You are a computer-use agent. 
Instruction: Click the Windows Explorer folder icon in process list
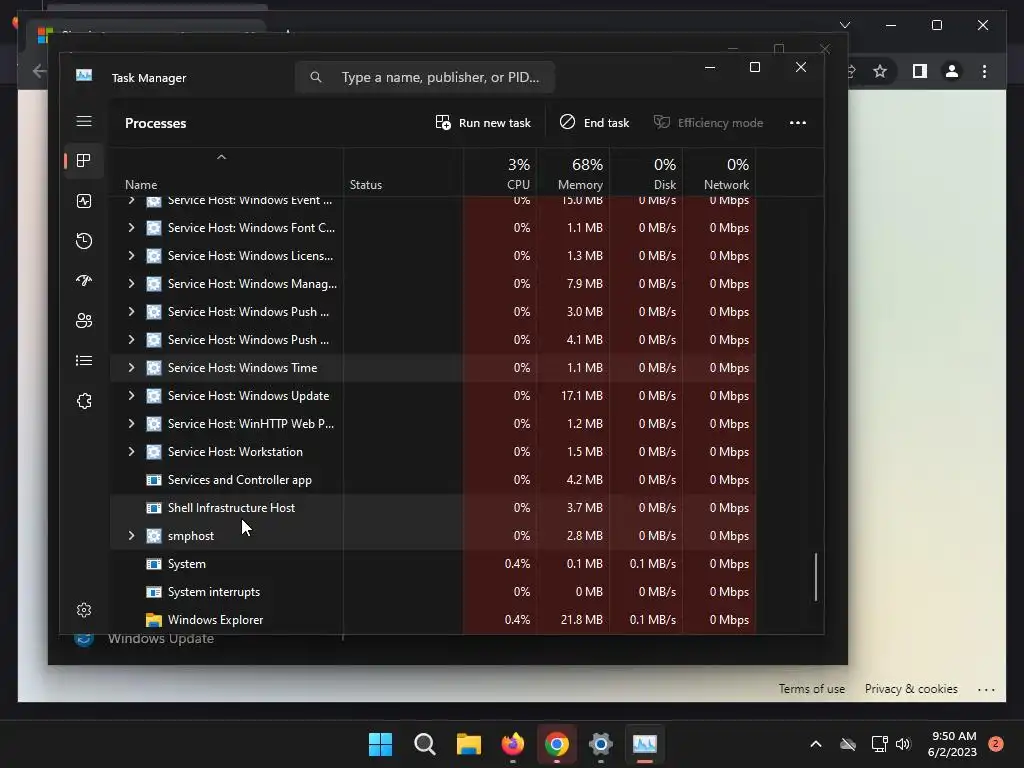point(153,620)
